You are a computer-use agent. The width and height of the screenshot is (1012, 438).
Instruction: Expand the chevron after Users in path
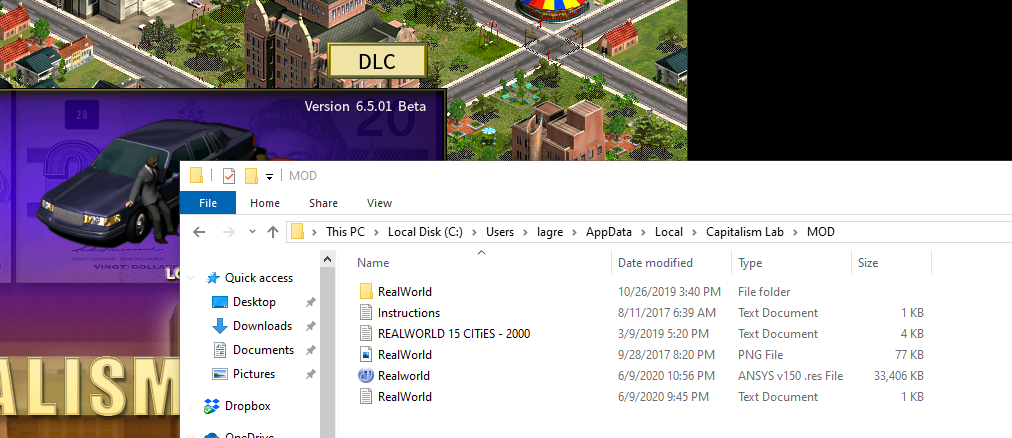pos(526,232)
